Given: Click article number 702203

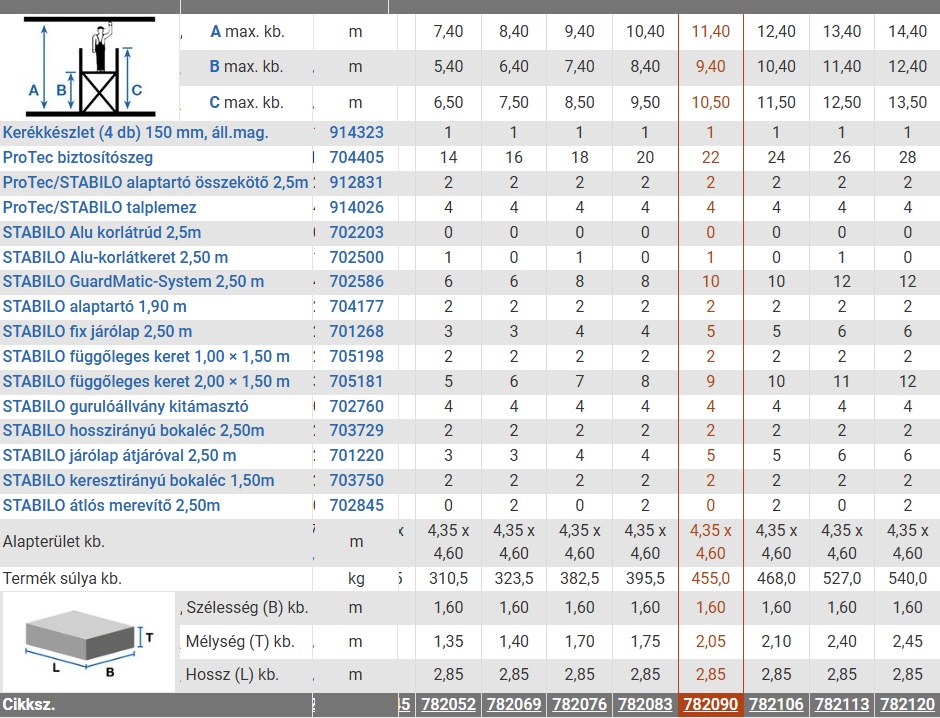Looking at the screenshot, I should (357, 233).
